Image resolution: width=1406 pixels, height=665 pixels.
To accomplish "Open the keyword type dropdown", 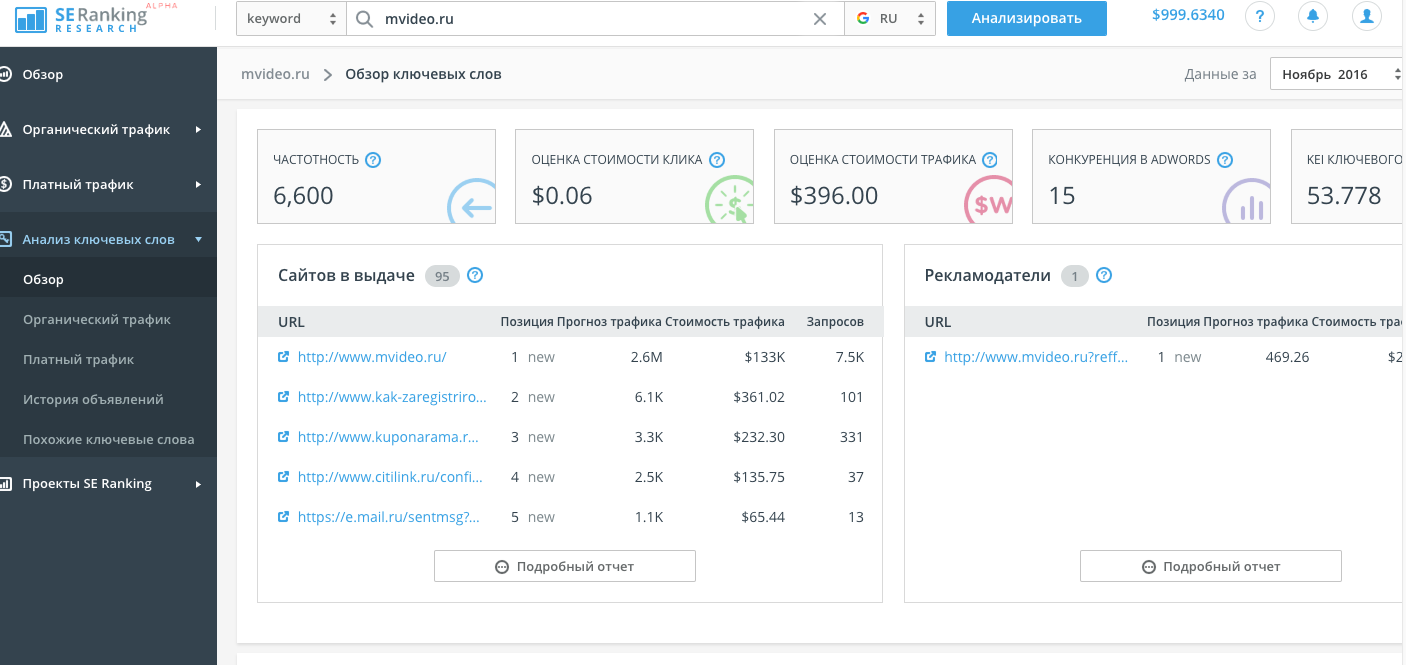I will pyautogui.click(x=291, y=19).
